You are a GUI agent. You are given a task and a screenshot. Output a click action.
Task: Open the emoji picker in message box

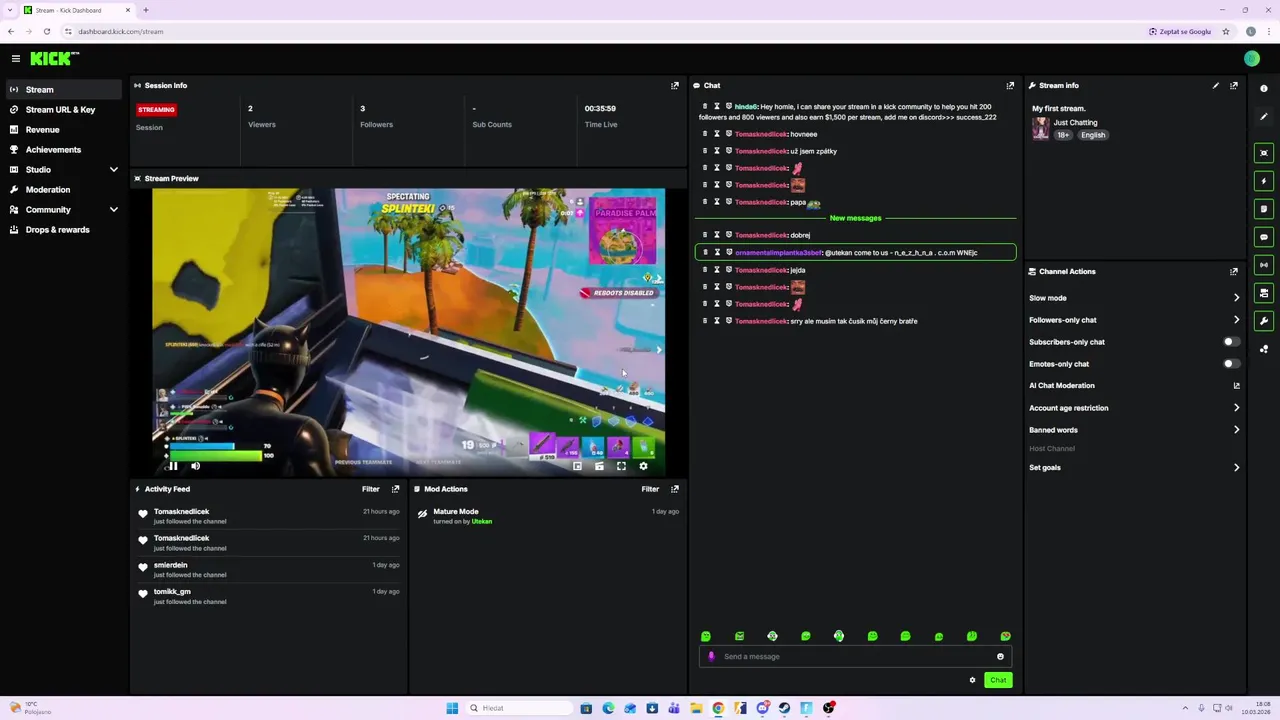point(1000,657)
